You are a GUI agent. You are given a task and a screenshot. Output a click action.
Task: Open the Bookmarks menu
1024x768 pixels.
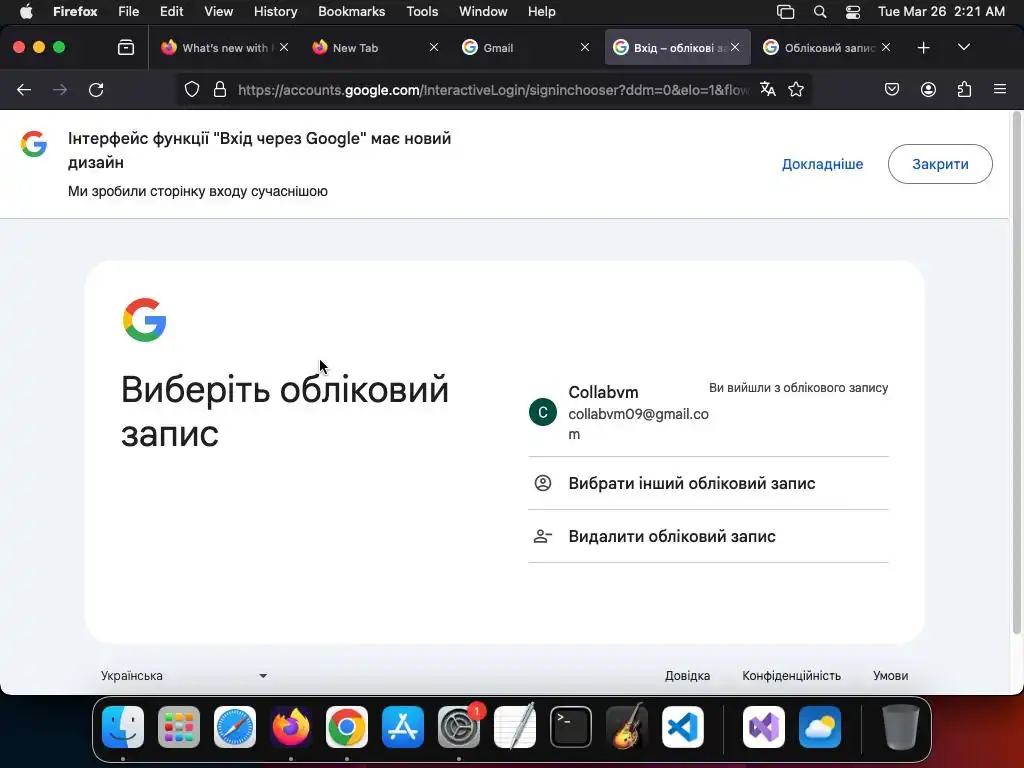(351, 12)
